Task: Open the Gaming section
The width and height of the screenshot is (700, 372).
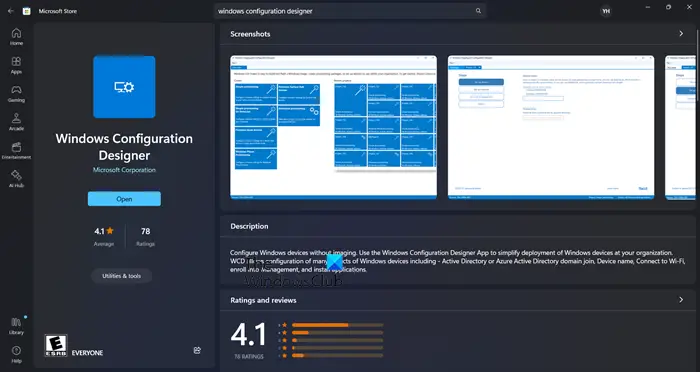Action: [16, 94]
